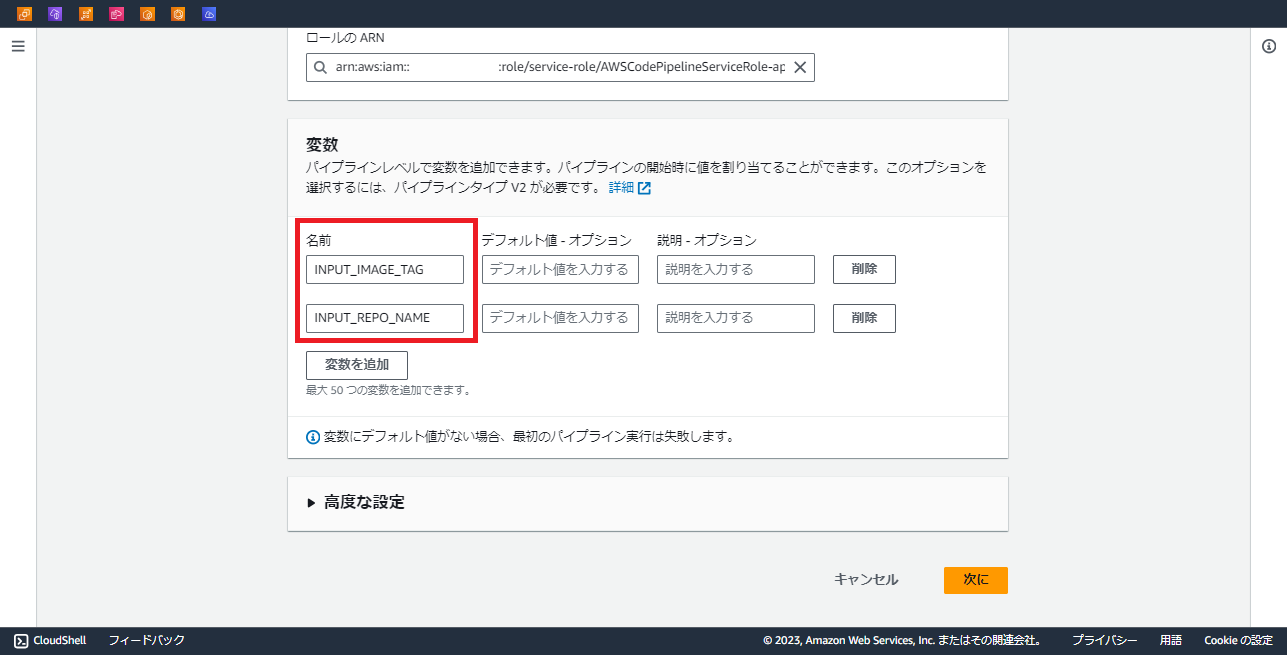Screen dimensions: 1287x655
Task: Click the キャンセル button
Action: pyautogui.click(x=866, y=580)
